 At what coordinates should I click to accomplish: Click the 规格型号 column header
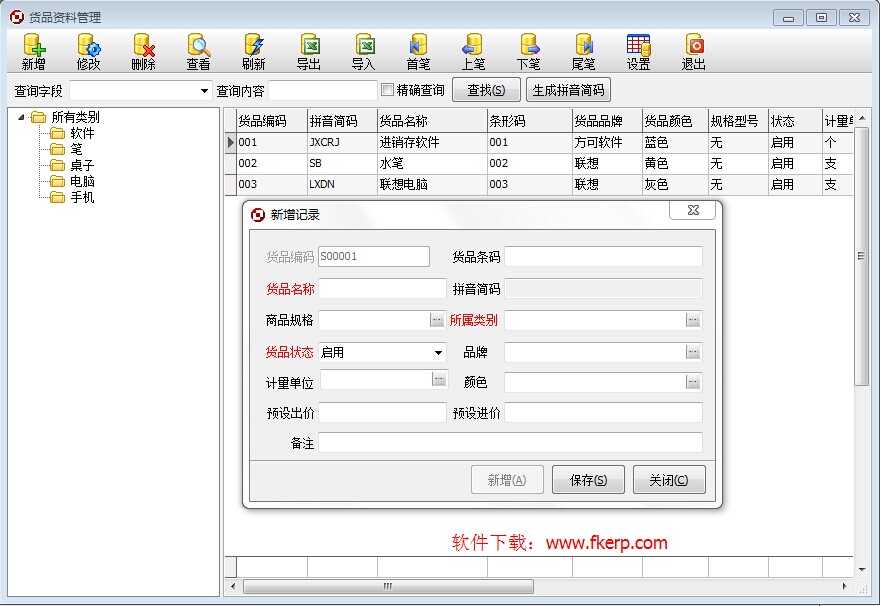[x=738, y=121]
